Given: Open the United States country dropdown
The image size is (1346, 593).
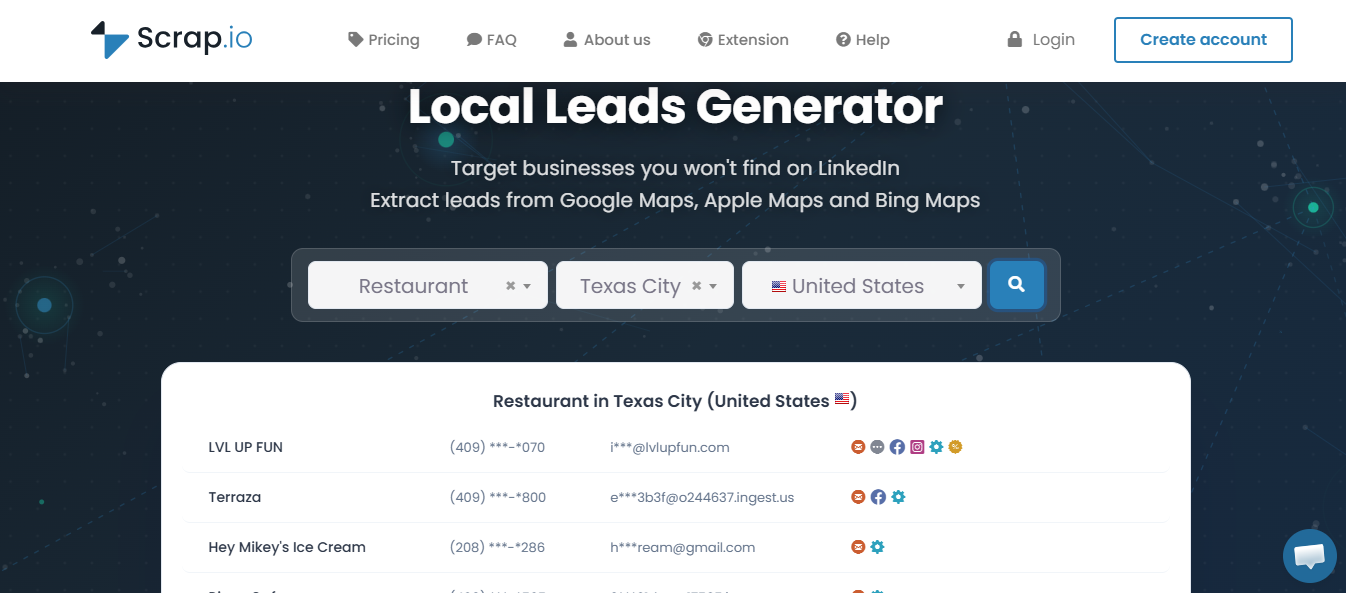Looking at the screenshot, I should pyautogui.click(x=861, y=285).
